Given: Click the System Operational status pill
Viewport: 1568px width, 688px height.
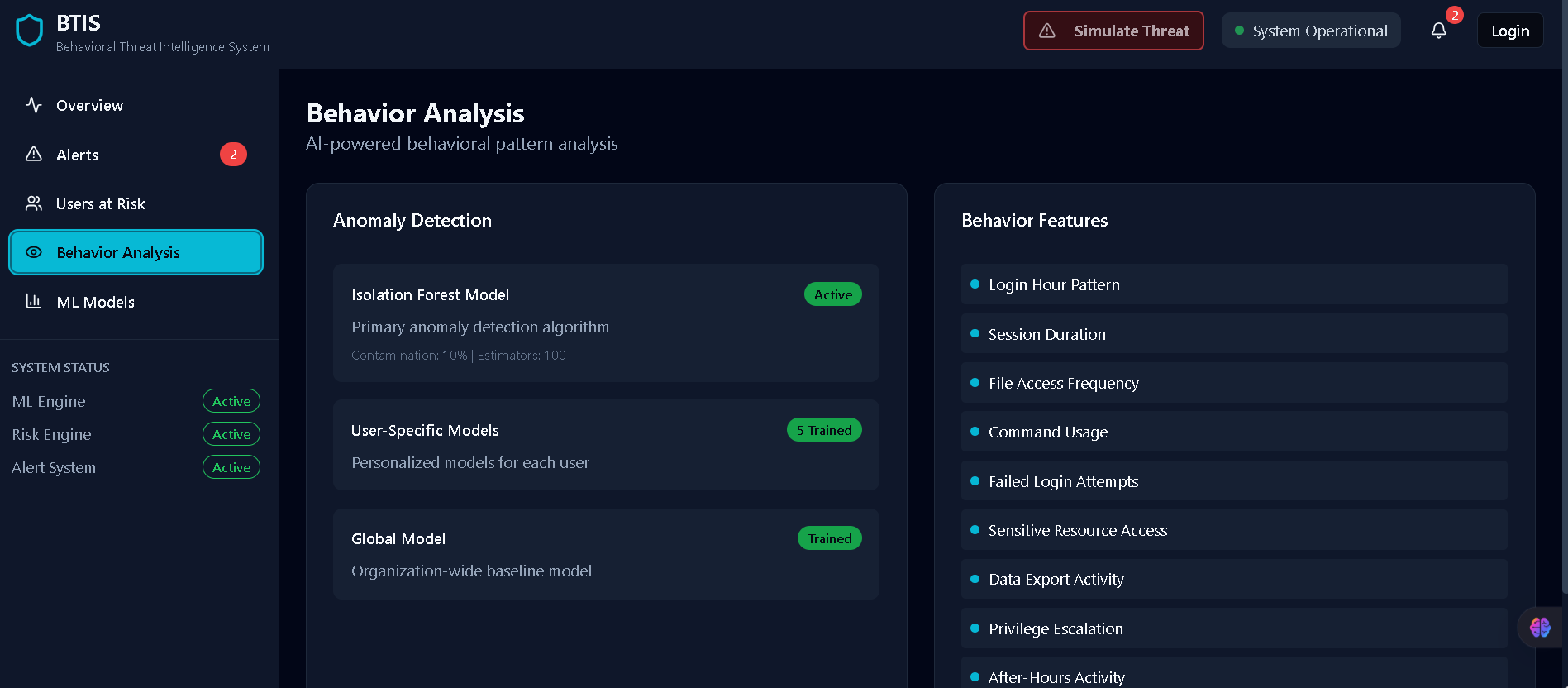Looking at the screenshot, I should point(1310,31).
